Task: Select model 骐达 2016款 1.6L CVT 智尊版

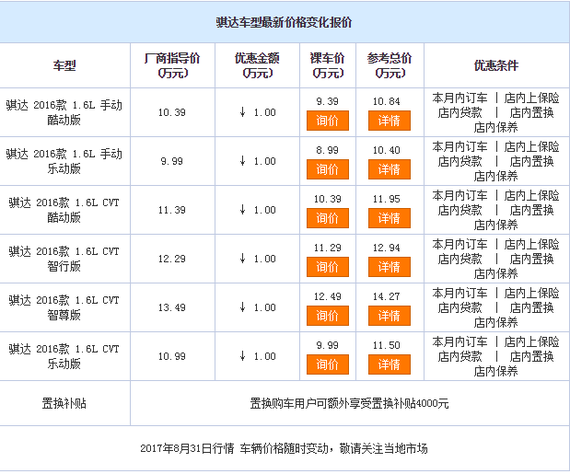Action: [x=64, y=307]
